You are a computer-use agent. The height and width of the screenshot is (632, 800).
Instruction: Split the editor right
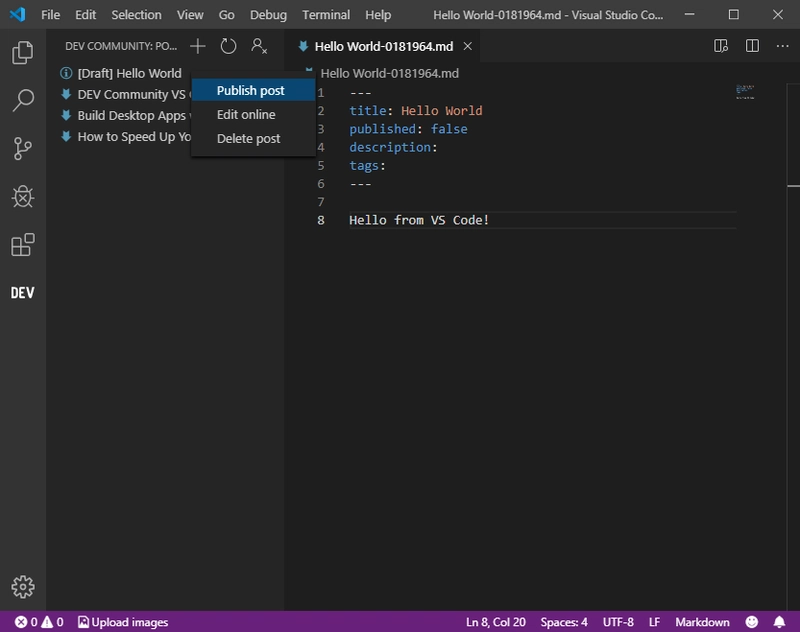(x=752, y=46)
